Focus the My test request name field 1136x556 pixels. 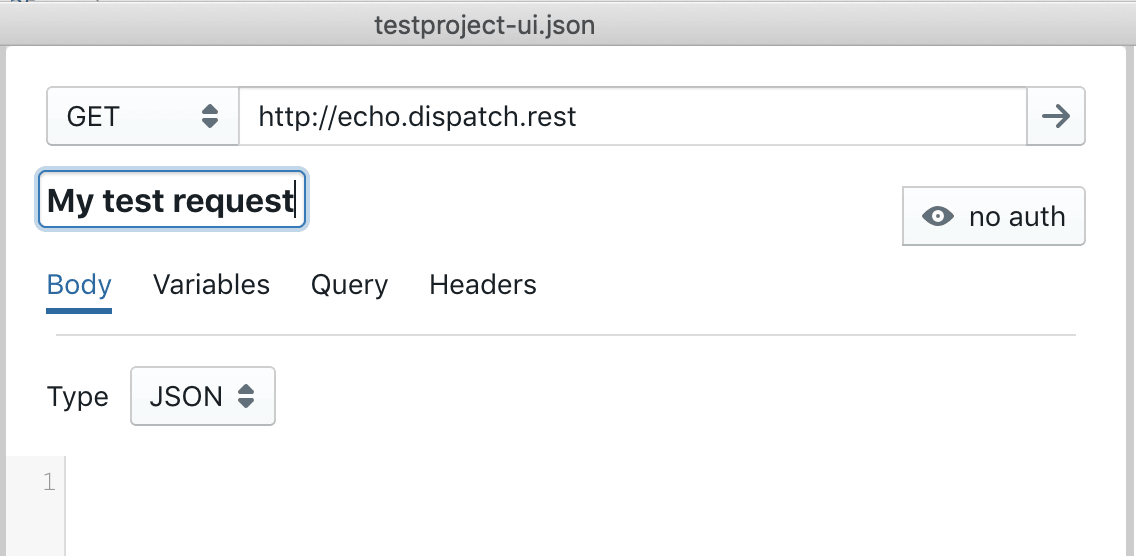coord(171,200)
